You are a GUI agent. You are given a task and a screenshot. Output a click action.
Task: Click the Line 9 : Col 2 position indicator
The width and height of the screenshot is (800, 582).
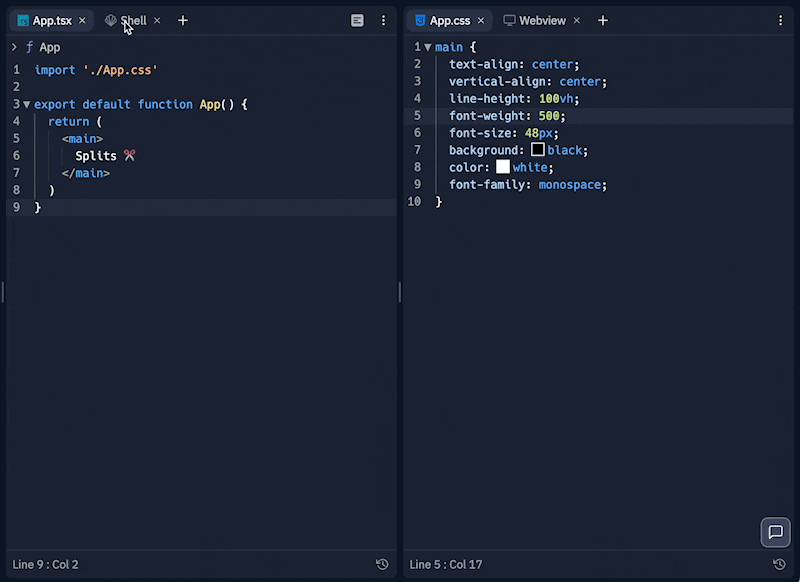coord(45,565)
